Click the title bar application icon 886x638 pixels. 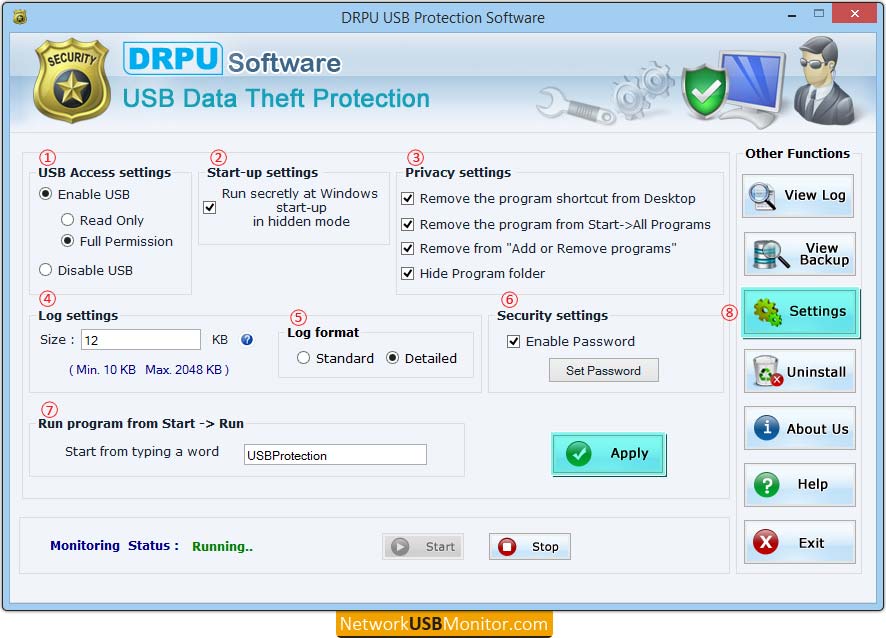(x=20, y=17)
